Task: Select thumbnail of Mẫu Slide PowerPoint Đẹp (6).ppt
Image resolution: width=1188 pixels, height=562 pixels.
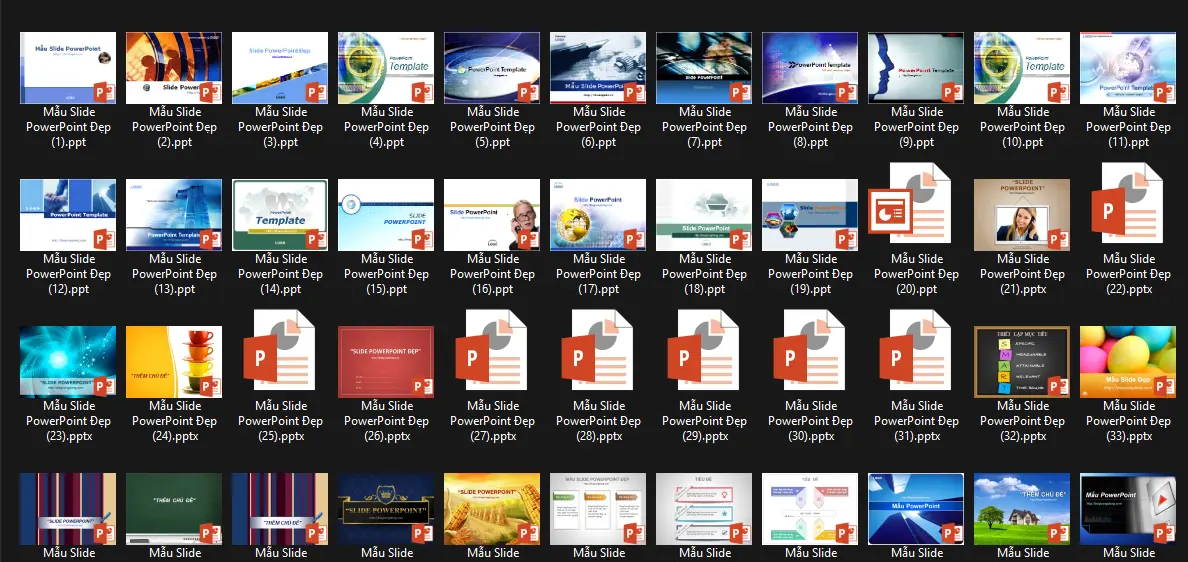Action: 599,68
